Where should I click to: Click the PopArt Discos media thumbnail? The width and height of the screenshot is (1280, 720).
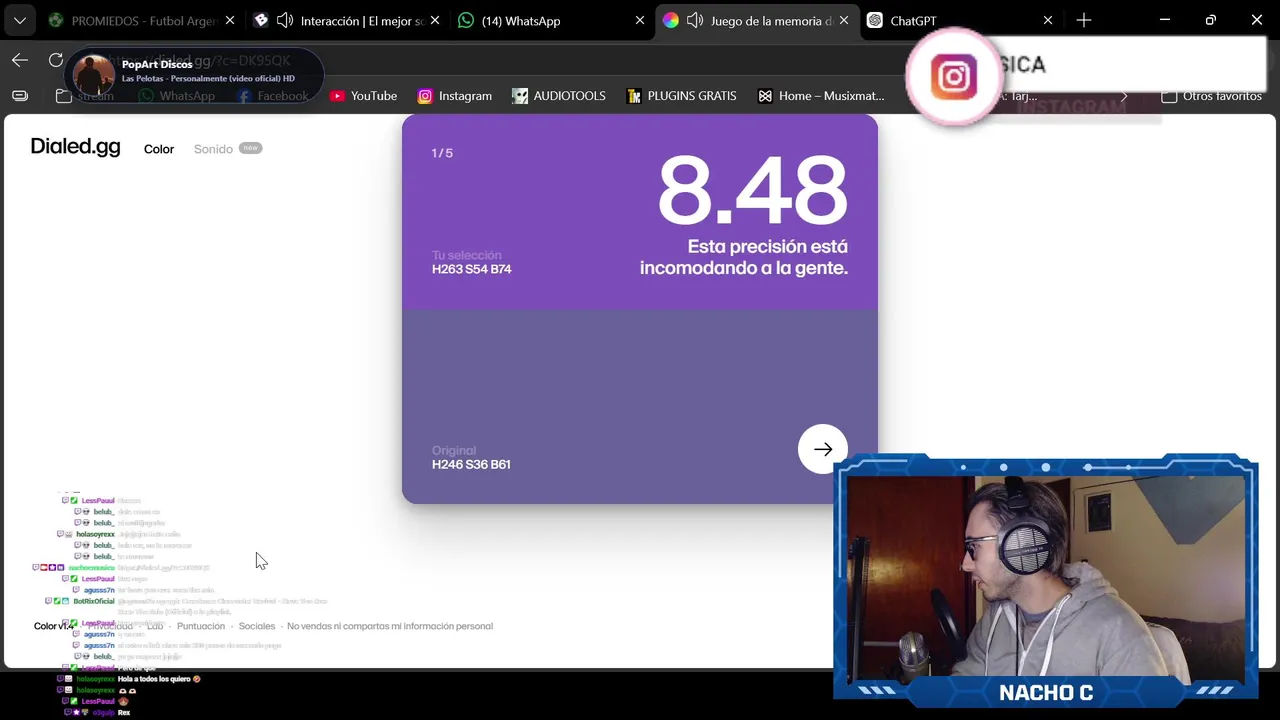point(94,73)
